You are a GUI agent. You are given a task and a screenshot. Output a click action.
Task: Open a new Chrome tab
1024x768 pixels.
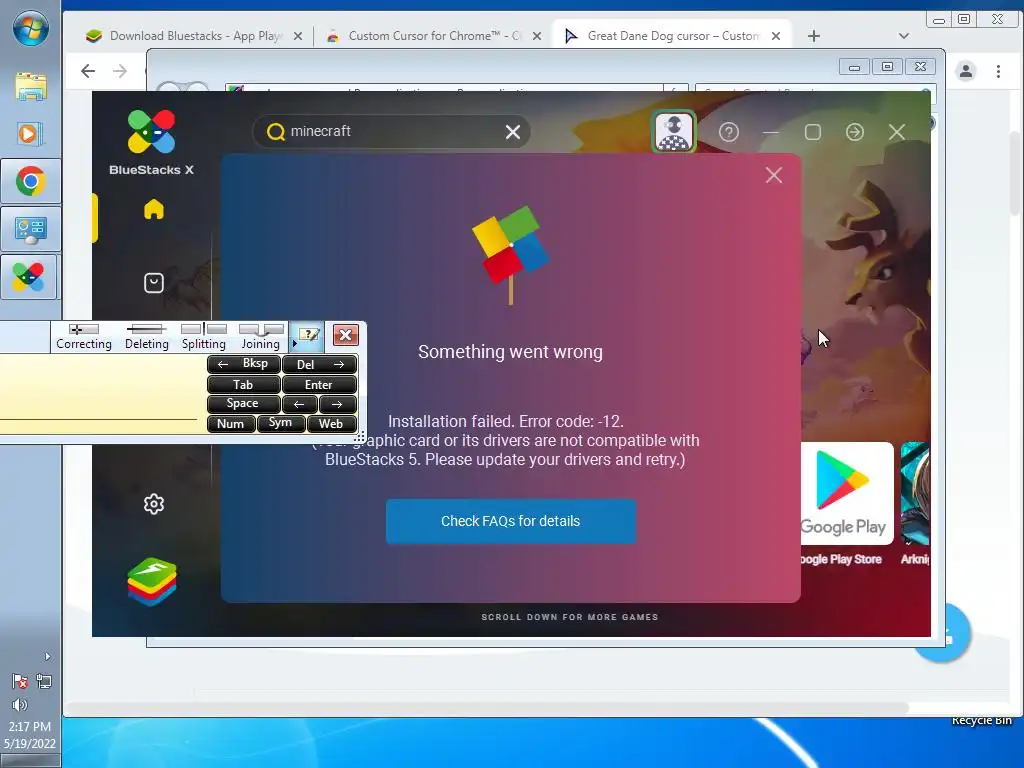coord(814,36)
